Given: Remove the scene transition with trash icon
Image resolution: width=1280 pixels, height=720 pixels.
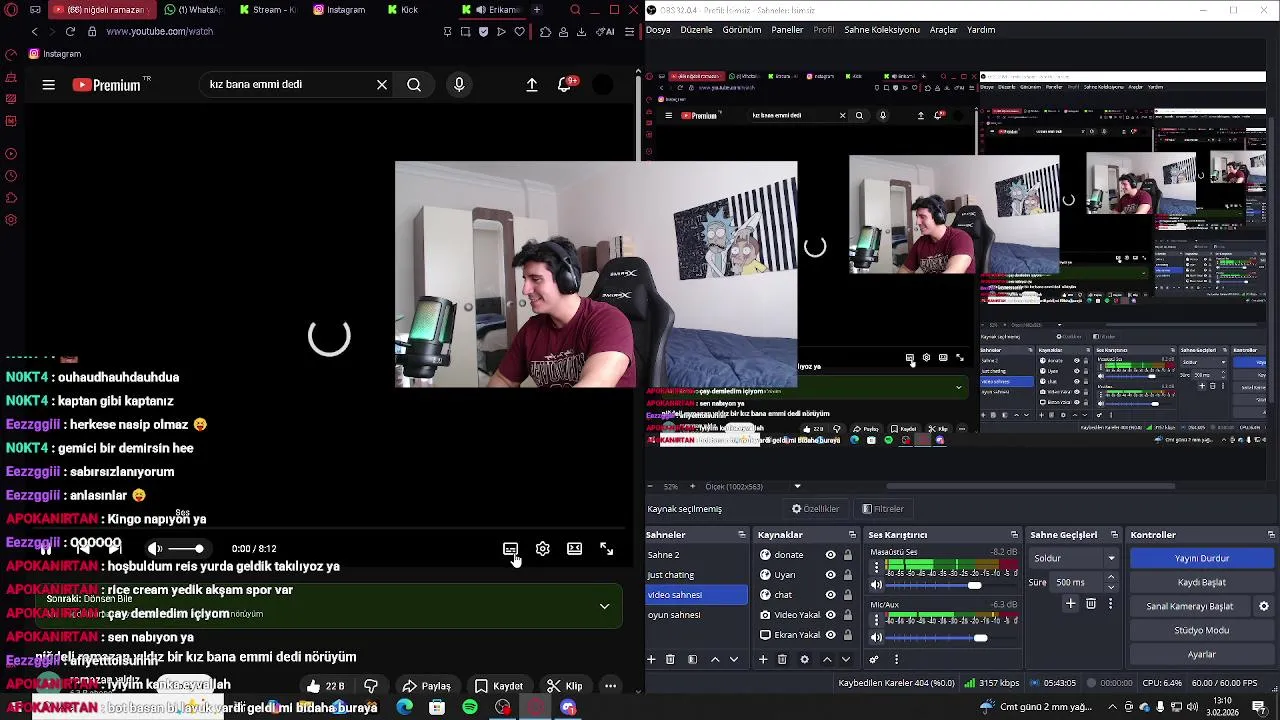Looking at the screenshot, I should click(1091, 604).
